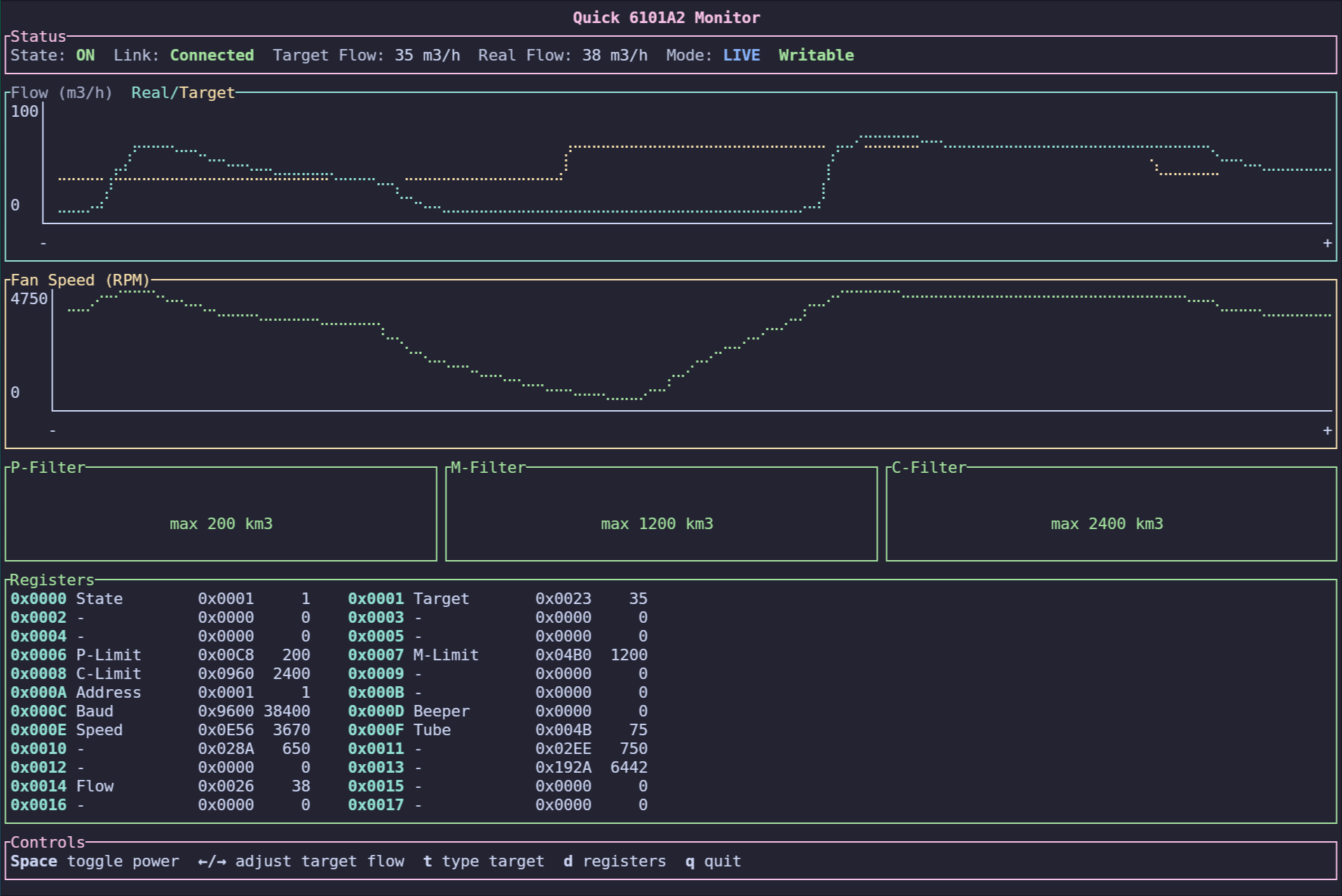Select the 0x0001 Target register

(x=498, y=599)
